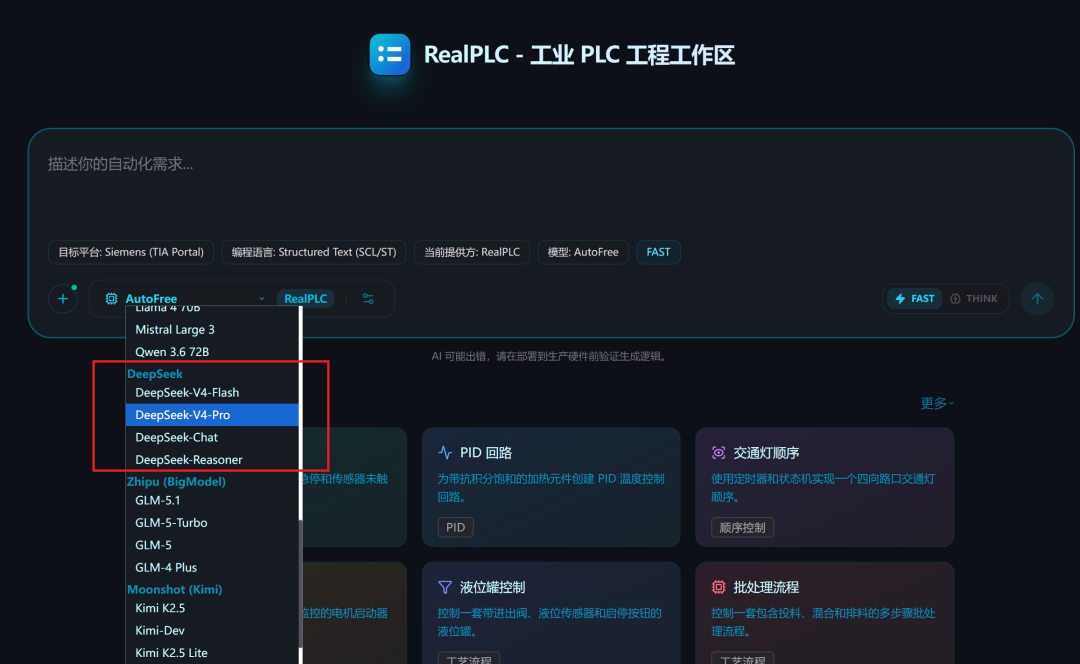Select Mistral Large 3 model
Viewport: 1080px width, 664px height.
click(x=212, y=330)
